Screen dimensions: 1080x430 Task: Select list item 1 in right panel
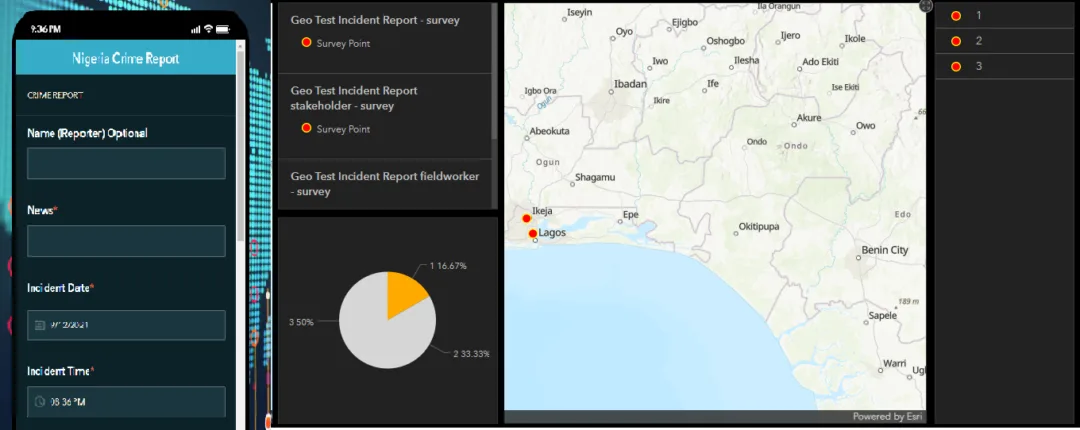pos(1005,16)
